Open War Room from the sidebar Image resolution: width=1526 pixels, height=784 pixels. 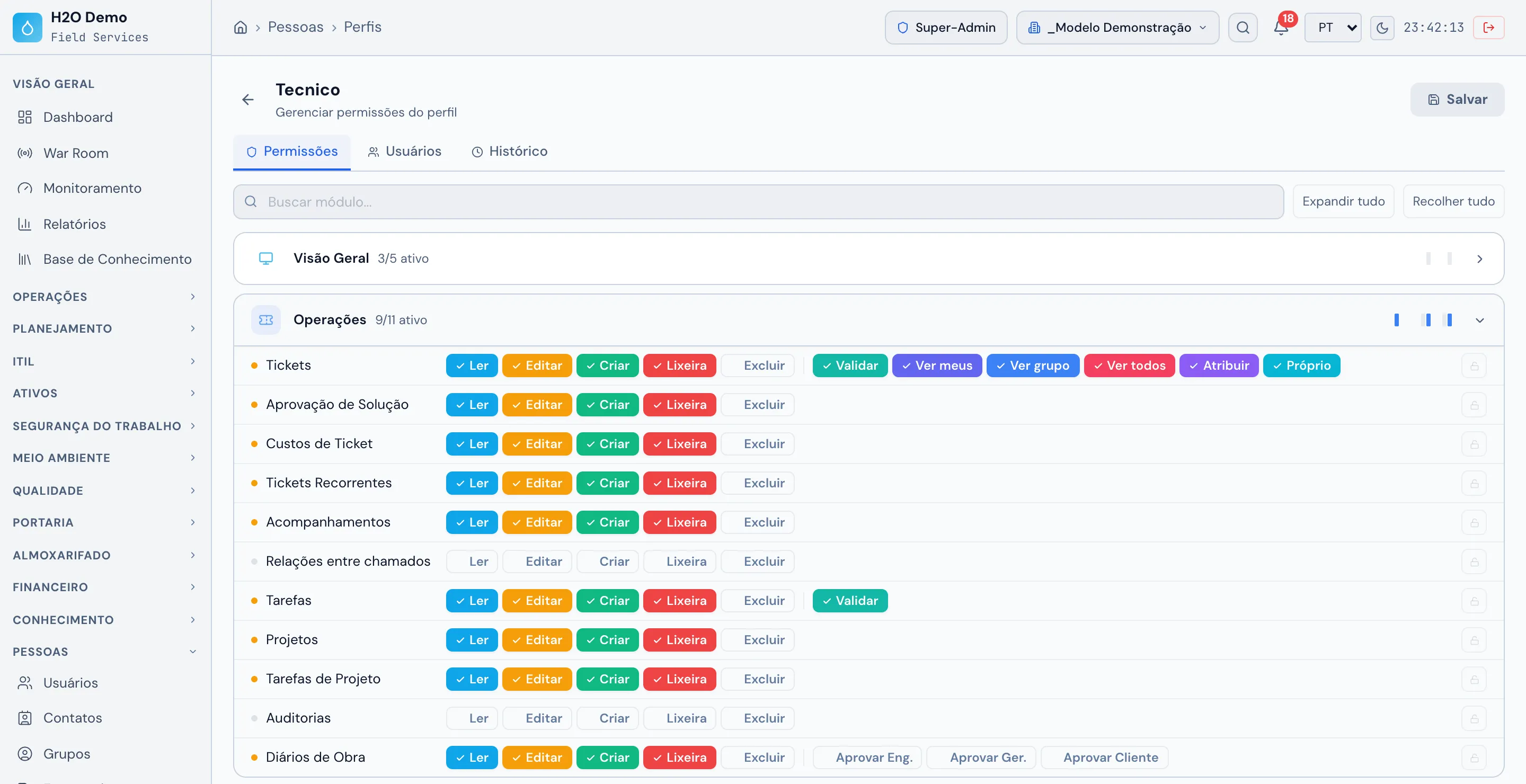(x=105, y=154)
